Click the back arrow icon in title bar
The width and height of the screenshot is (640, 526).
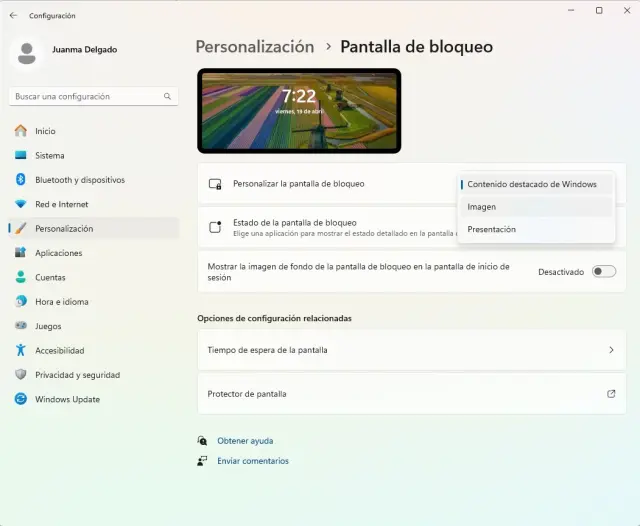pyautogui.click(x=14, y=15)
